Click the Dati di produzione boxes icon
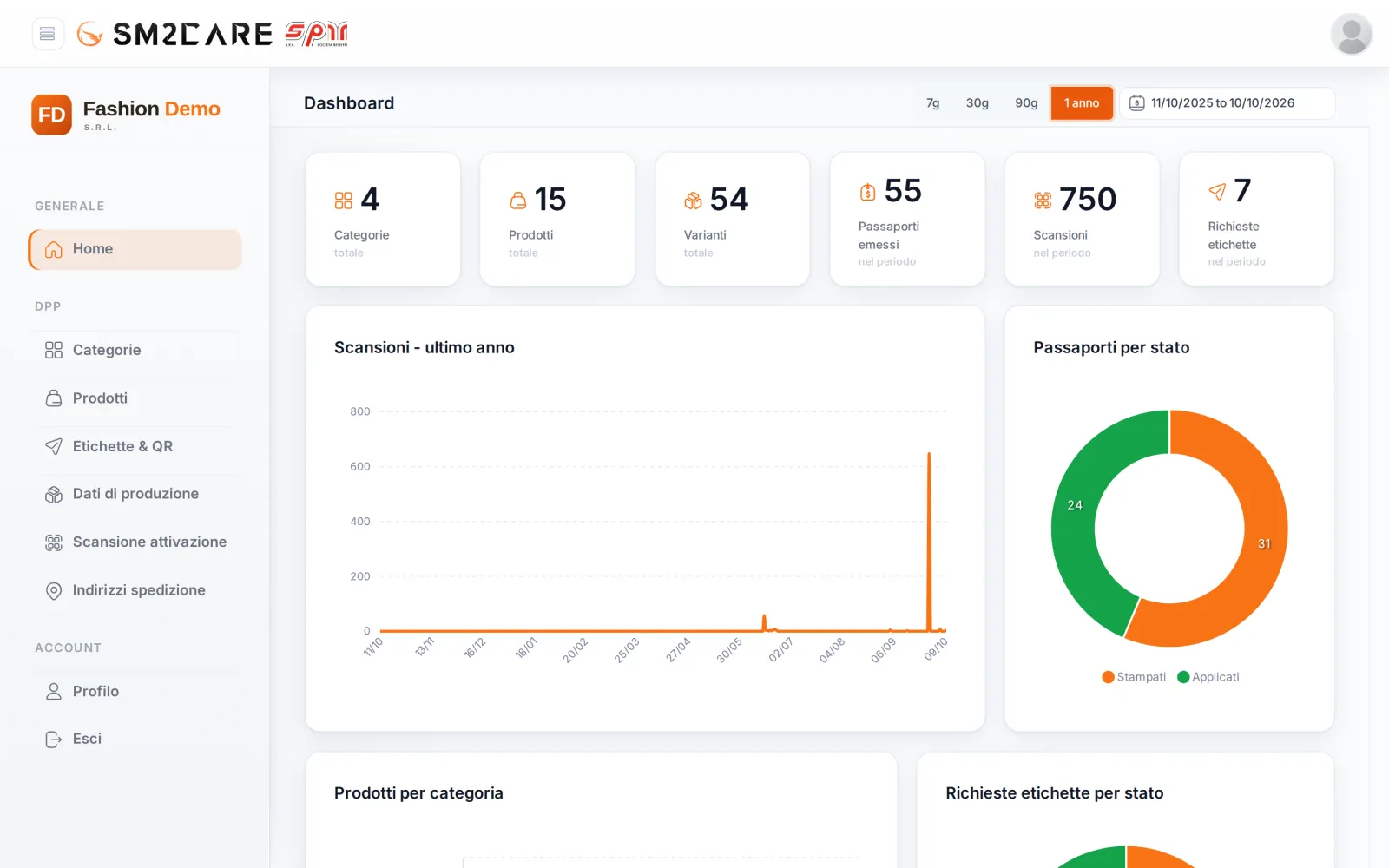This screenshot has height=868, width=1389. click(54, 495)
